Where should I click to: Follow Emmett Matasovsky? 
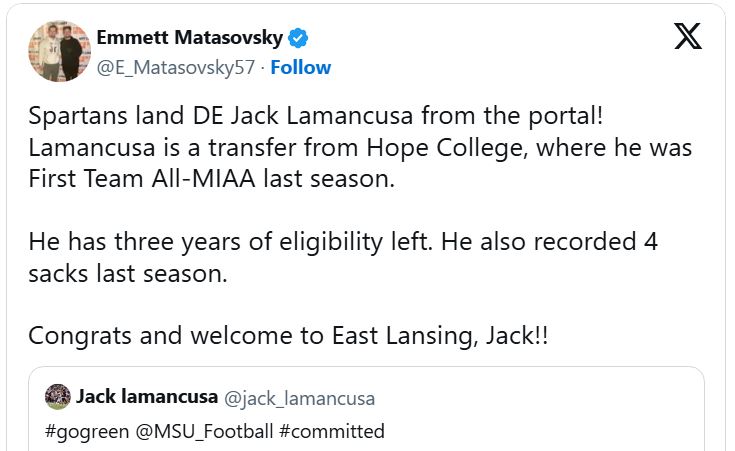pos(300,68)
